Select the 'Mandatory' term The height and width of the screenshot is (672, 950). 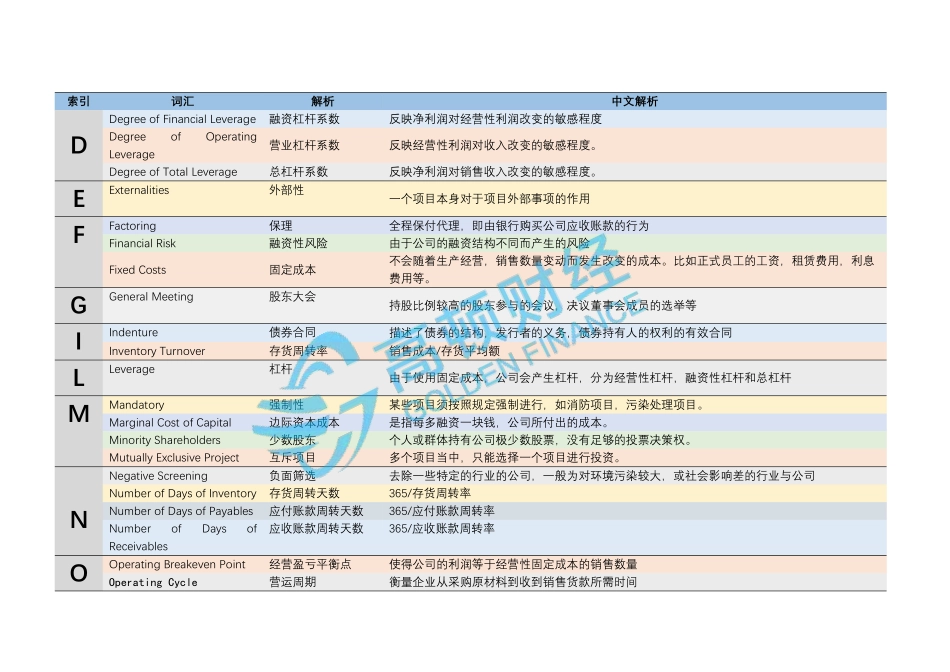click(137, 405)
